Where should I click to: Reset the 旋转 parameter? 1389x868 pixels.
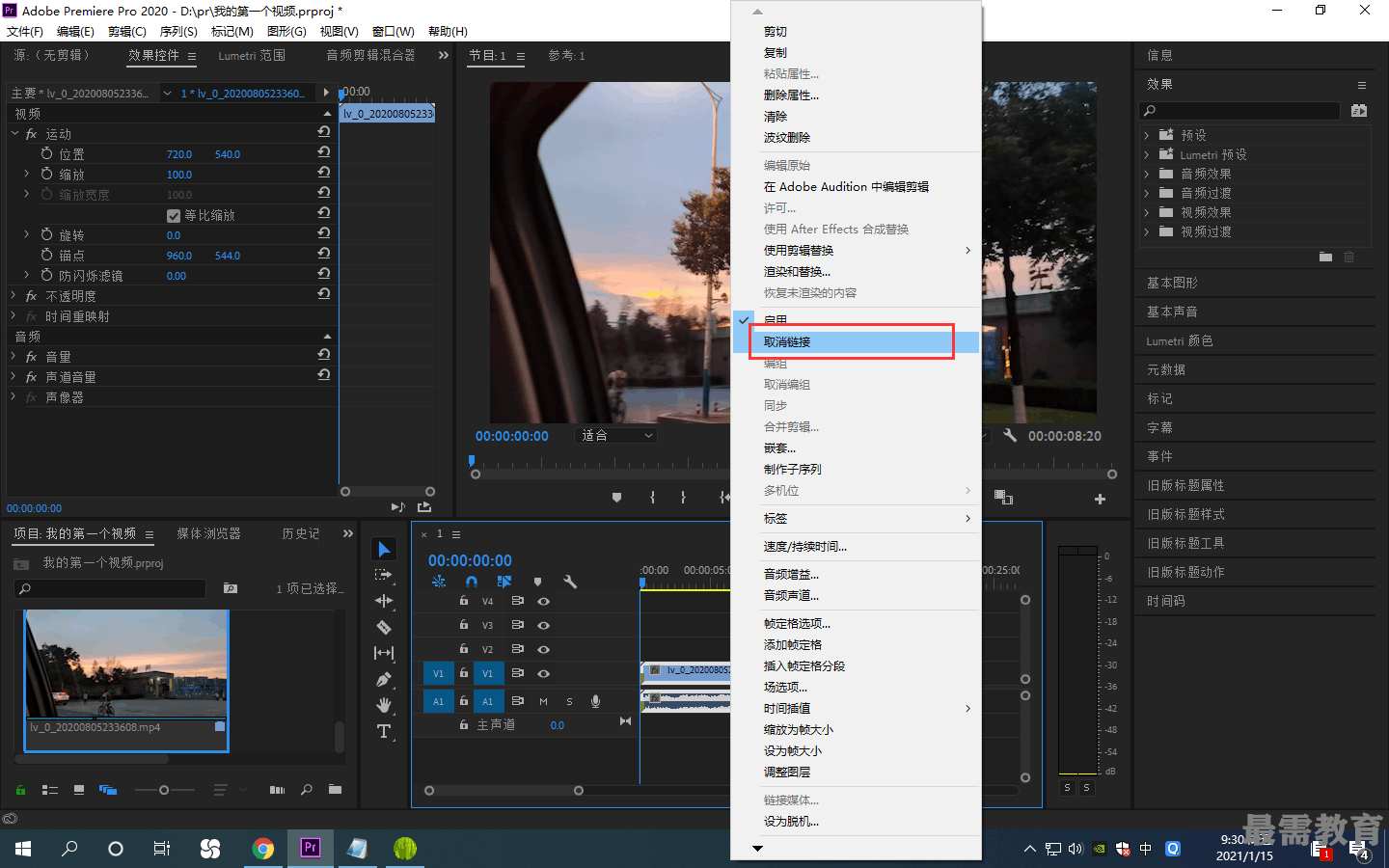(x=324, y=233)
